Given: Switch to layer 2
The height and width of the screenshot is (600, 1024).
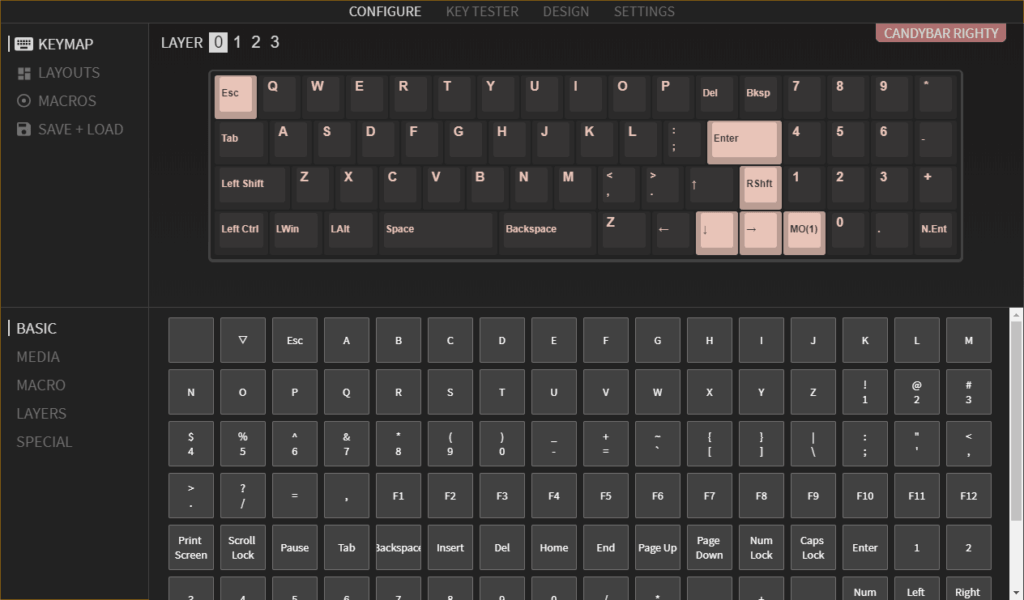Looking at the screenshot, I should tap(256, 42).
